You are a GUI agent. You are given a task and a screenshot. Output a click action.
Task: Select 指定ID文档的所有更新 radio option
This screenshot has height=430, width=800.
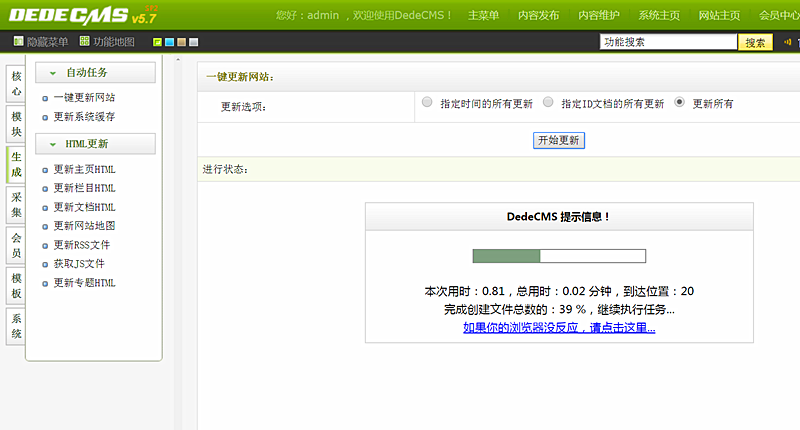(x=548, y=103)
